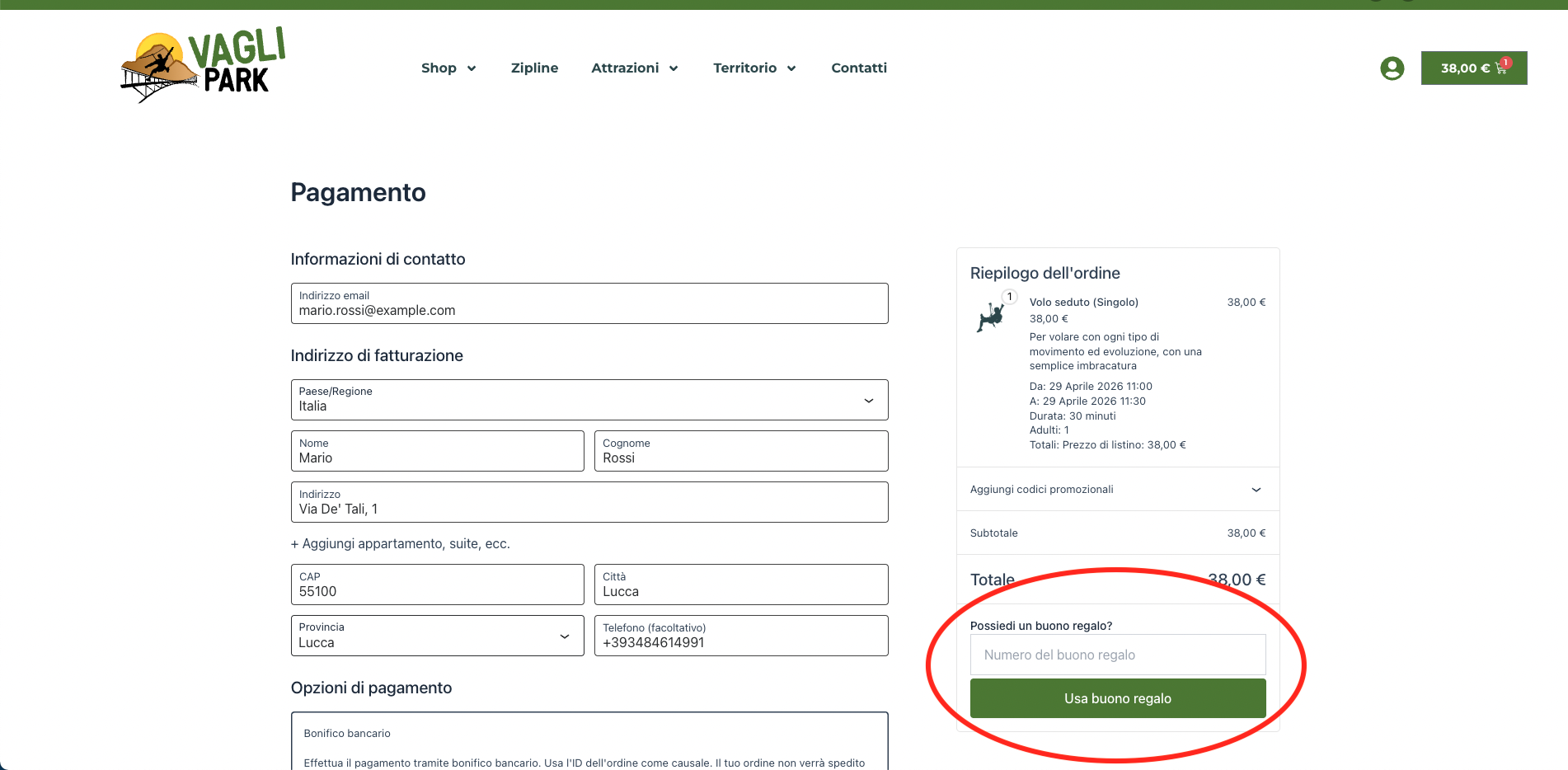Click Aggiungi appartamento, suite link
Image resolution: width=1568 pixels, height=770 pixels.
pos(401,544)
